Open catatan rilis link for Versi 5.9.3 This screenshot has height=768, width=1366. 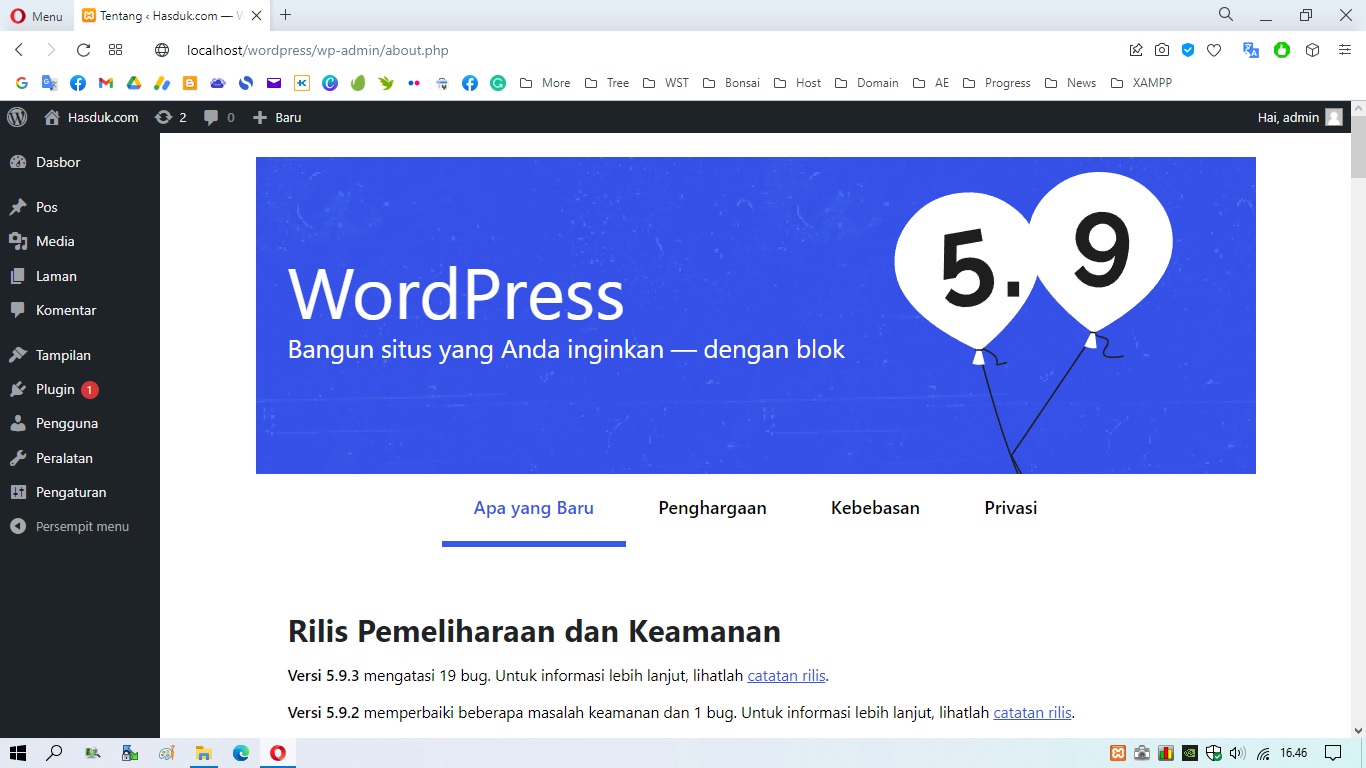(786, 675)
